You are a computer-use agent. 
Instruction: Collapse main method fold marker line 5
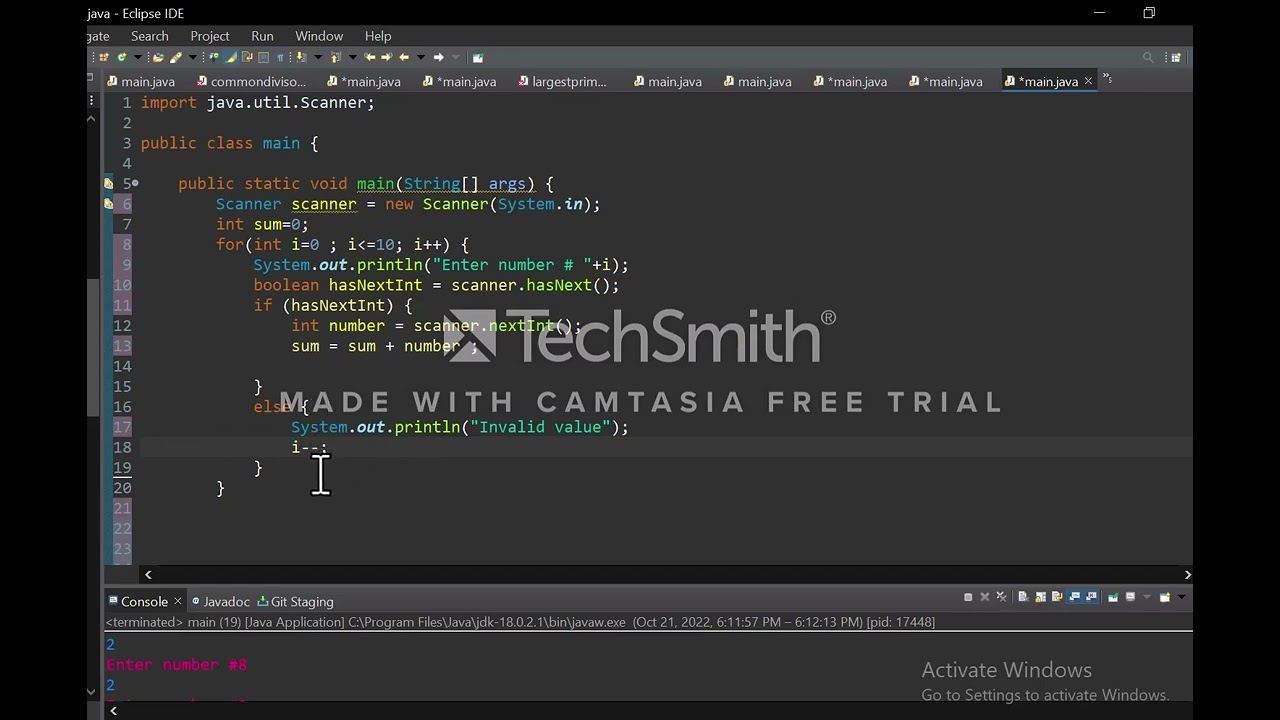coord(135,184)
